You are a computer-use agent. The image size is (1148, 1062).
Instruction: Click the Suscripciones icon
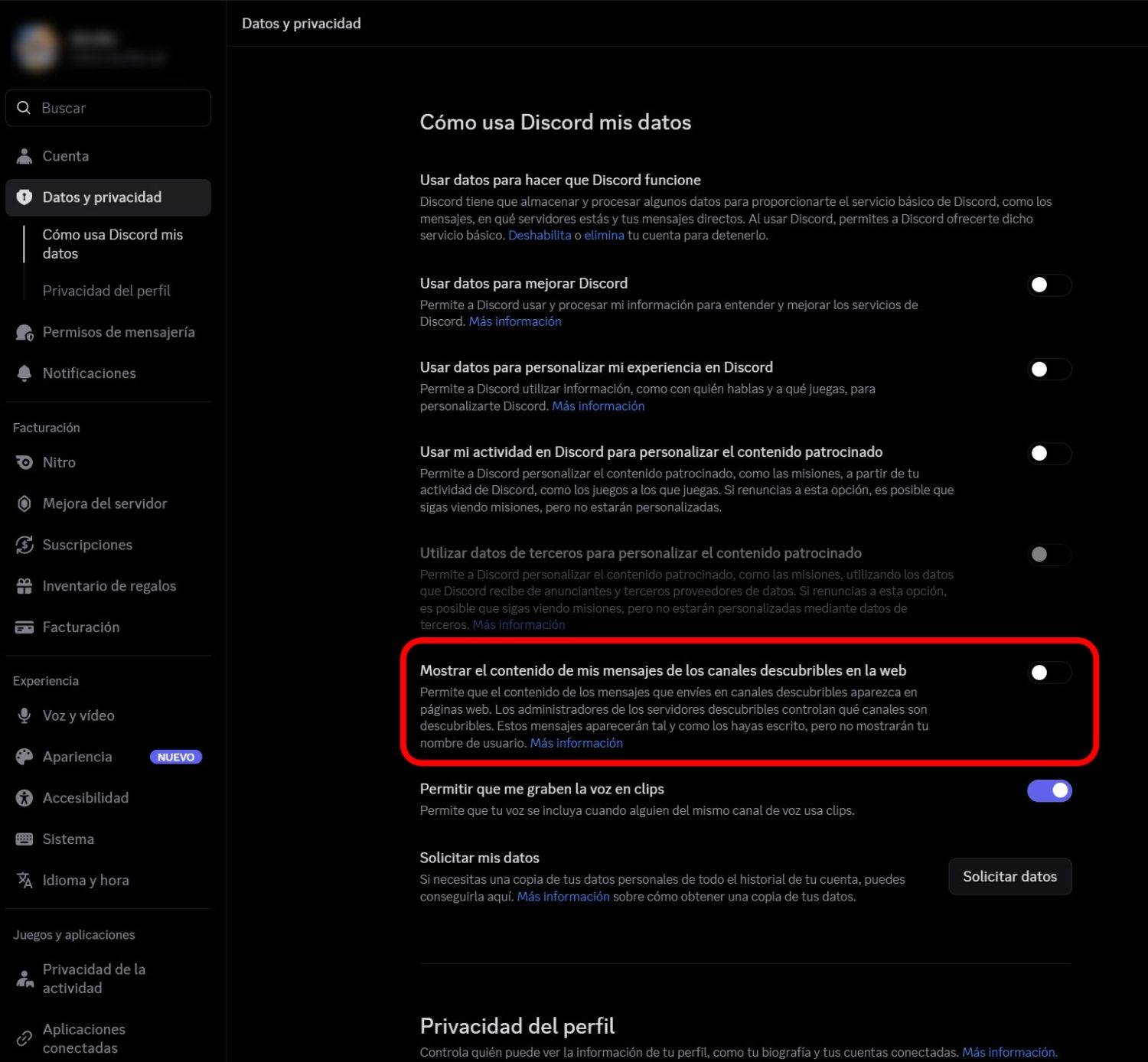coord(24,545)
